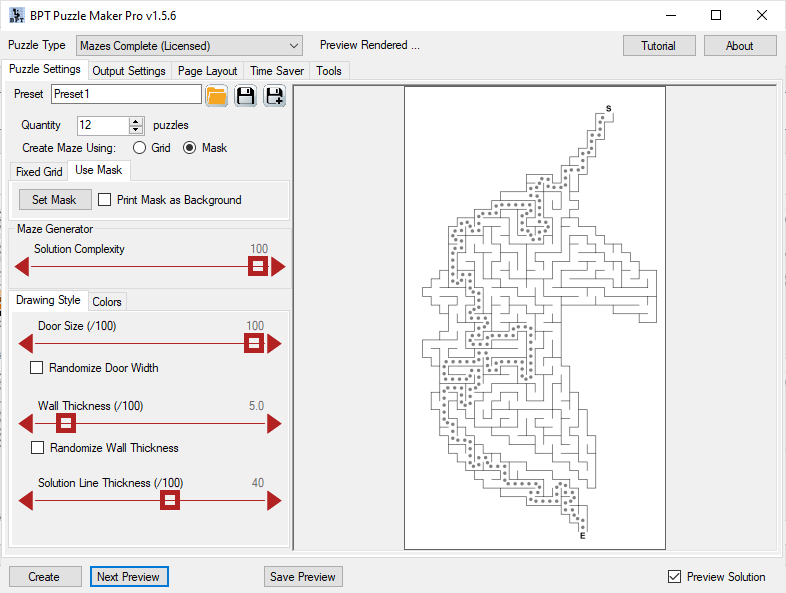Toggle Randomize Wall Thickness checkbox
Image resolution: width=786 pixels, height=593 pixels.
[37, 447]
